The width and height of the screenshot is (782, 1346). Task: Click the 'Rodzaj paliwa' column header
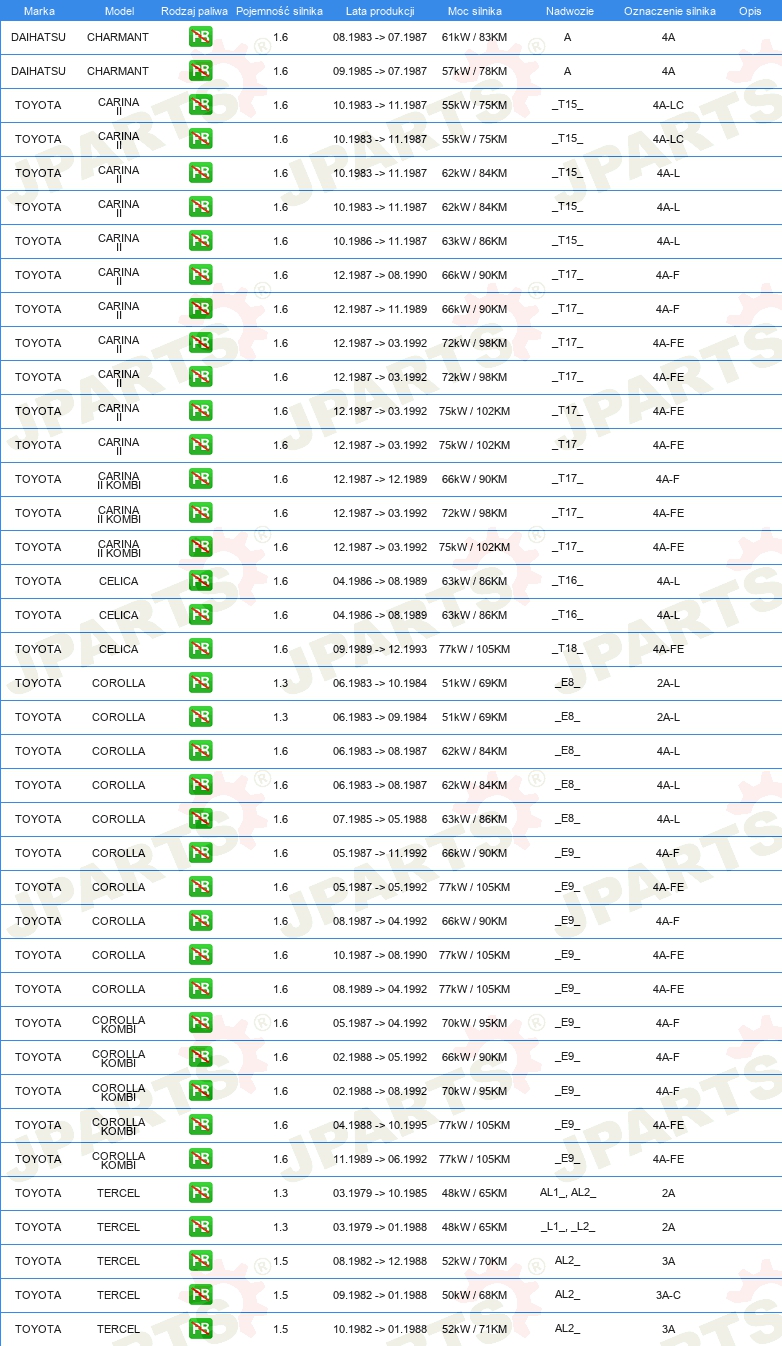click(194, 11)
